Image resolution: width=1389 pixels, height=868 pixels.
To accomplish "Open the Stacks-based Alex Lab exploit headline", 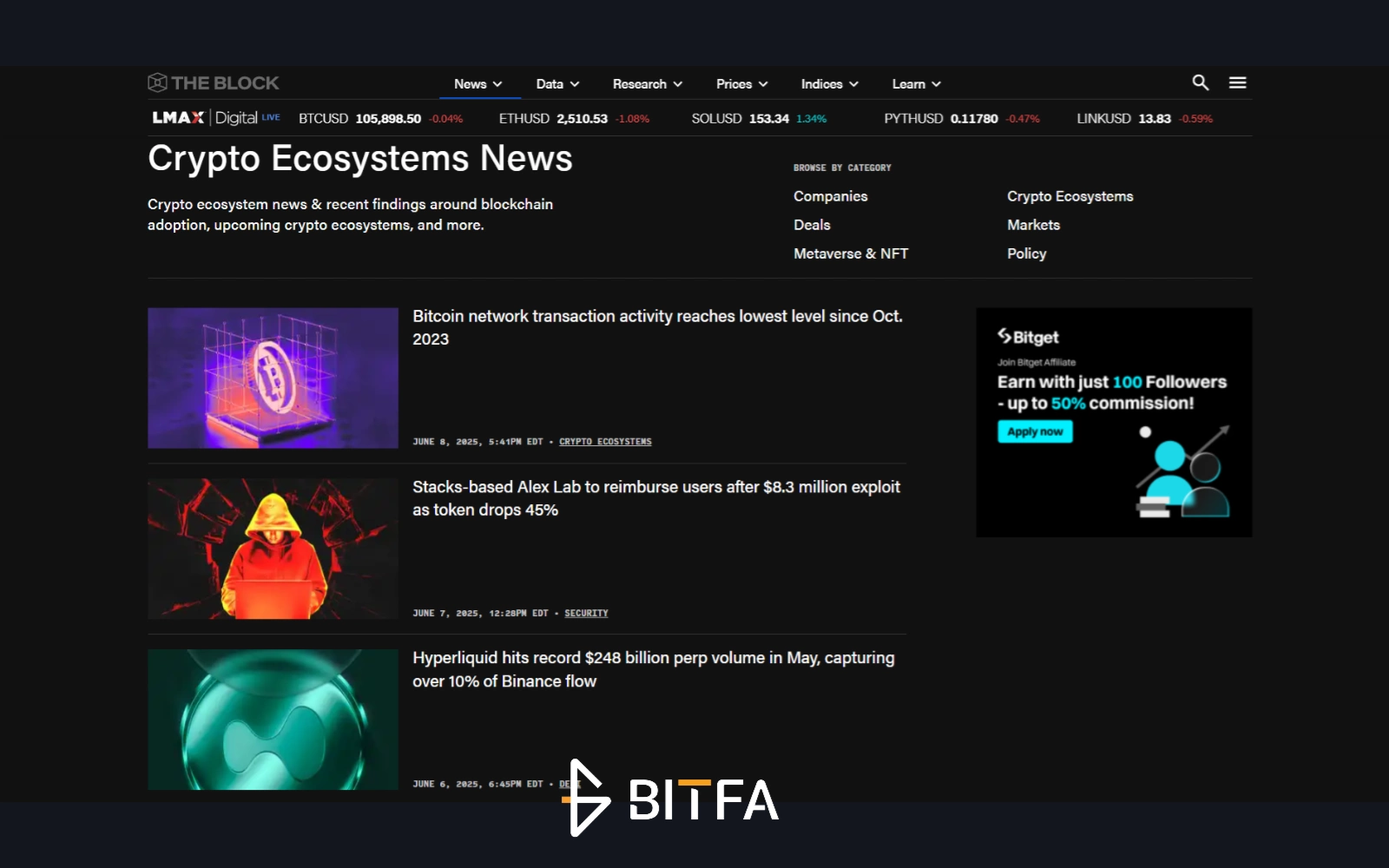I will click(656, 498).
